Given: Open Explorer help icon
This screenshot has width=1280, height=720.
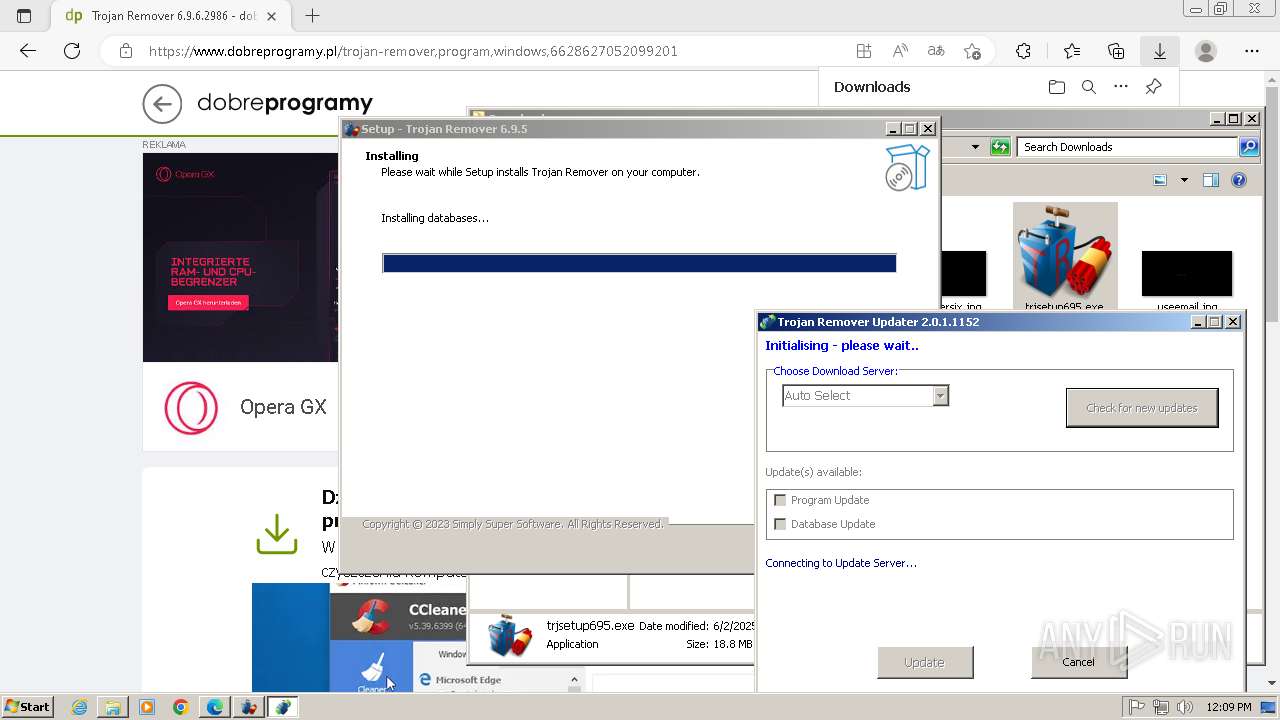Looking at the screenshot, I should pyautogui.click(x=1239, y=180).
